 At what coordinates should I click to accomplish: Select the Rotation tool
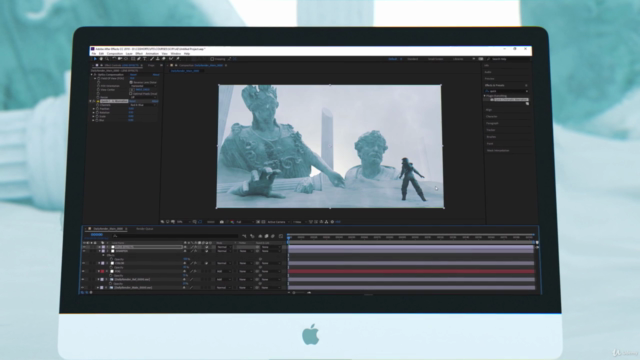(x=114, y=59)
